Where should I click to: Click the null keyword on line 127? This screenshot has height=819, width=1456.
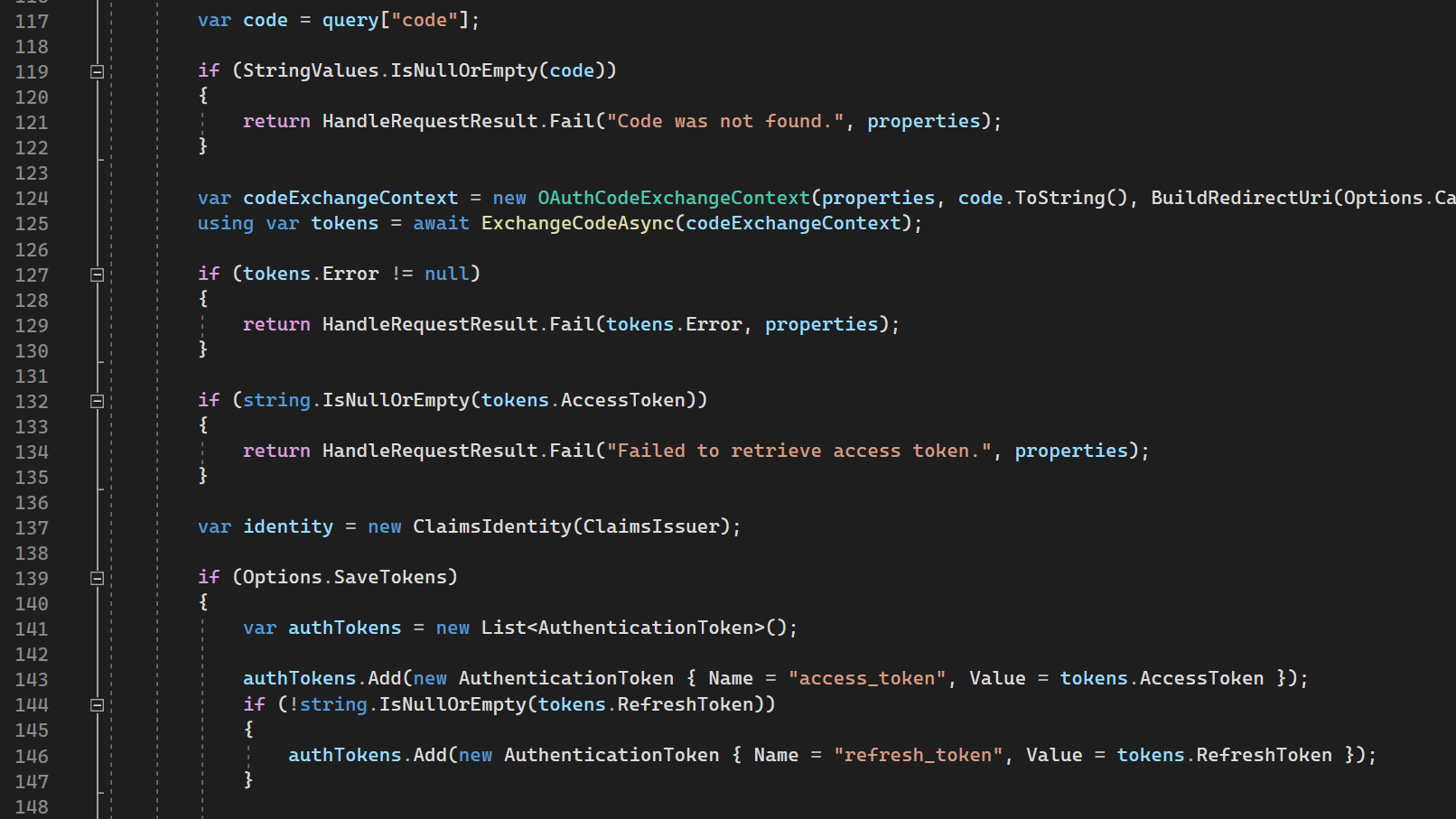click(x=447, y=274)
